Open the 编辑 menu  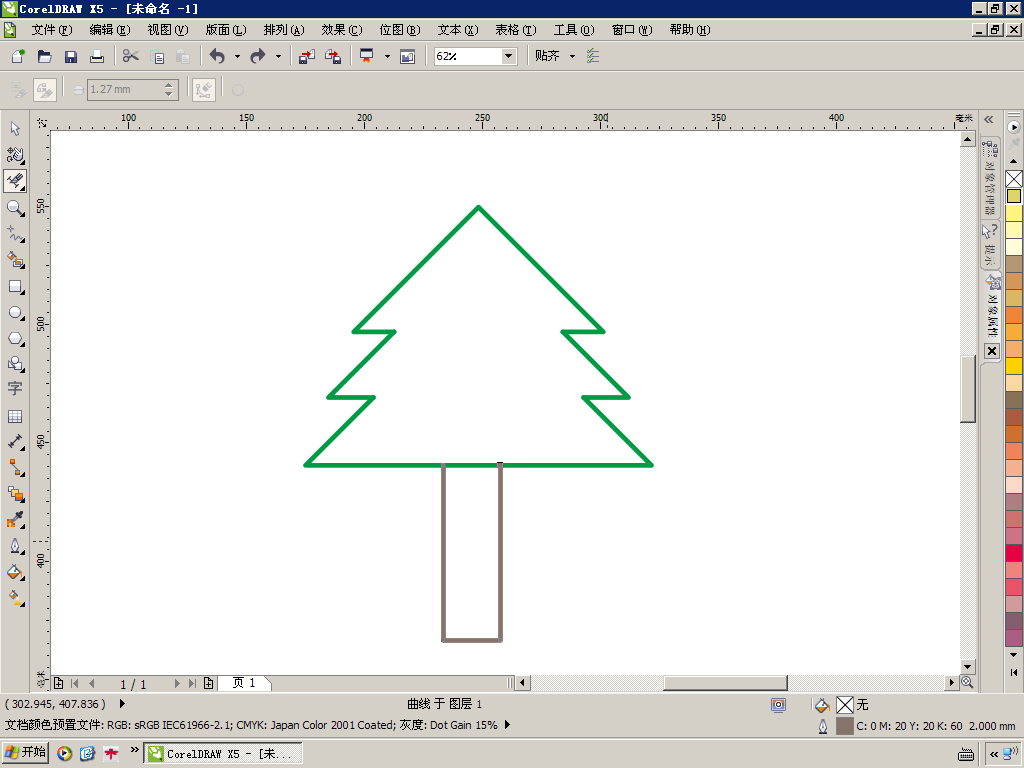(x=110, y=30)
